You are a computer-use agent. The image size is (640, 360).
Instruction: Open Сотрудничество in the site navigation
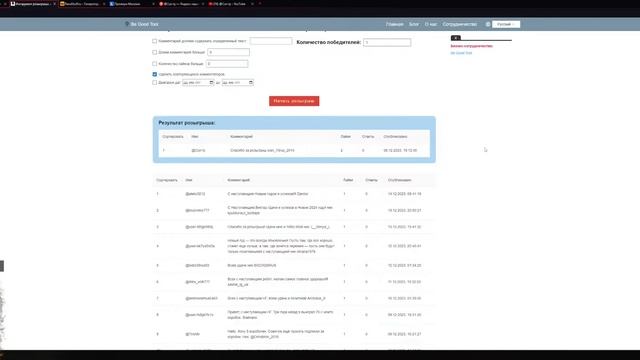pos(460,24)
